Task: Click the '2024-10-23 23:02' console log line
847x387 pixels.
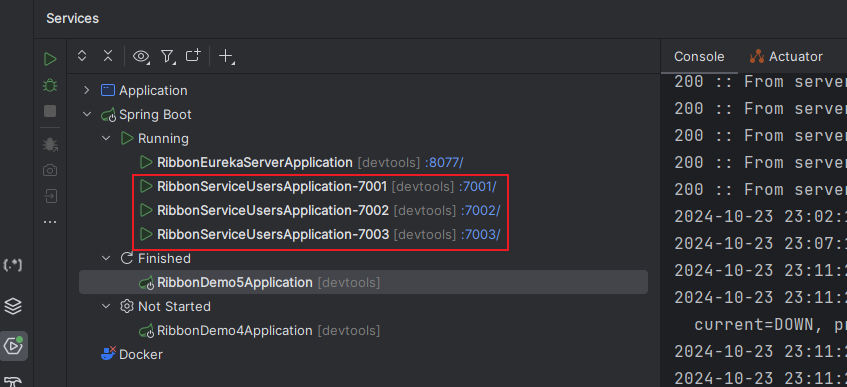Action: (x=761, y=217)
